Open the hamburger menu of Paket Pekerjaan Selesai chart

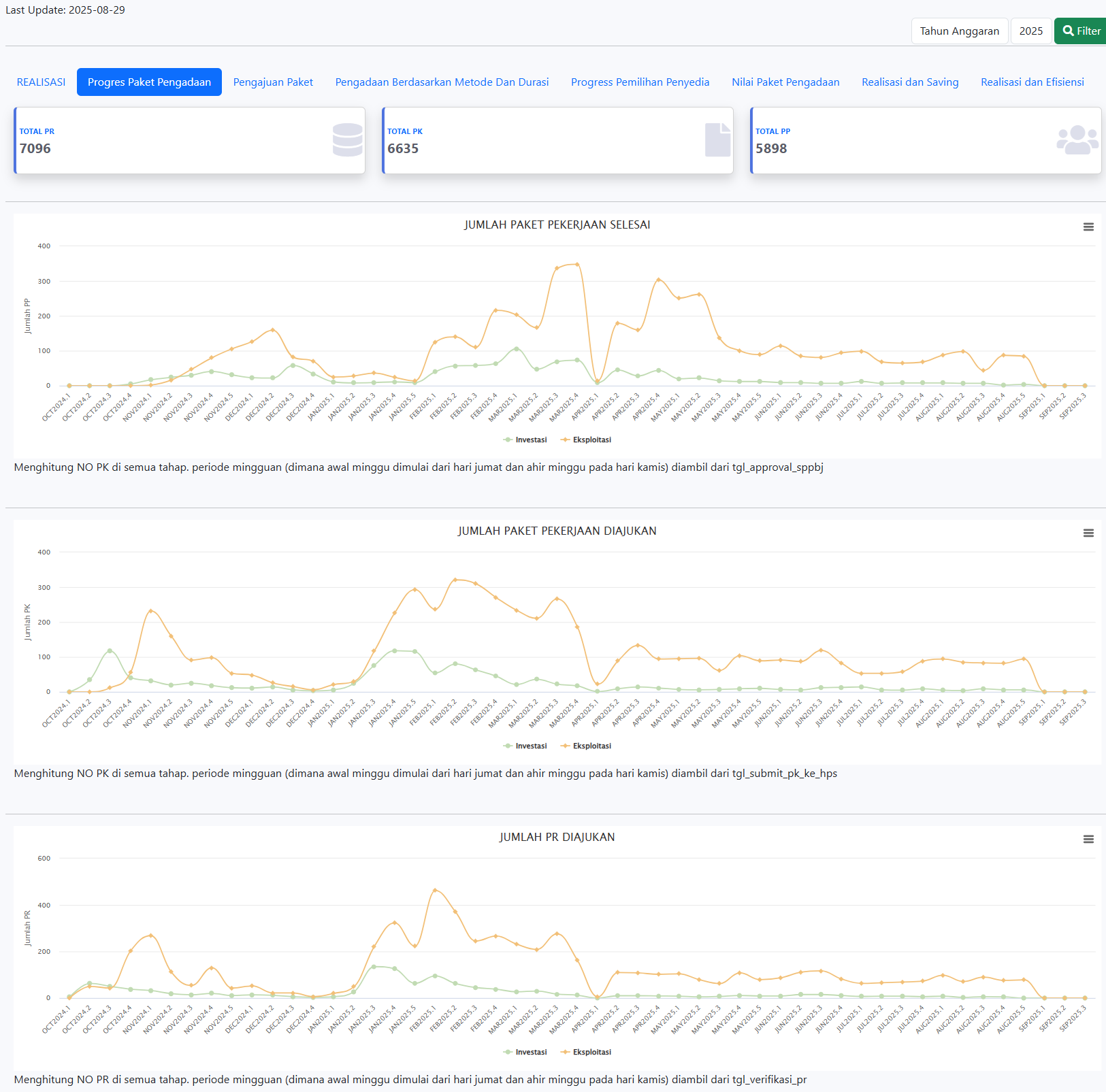[x=1088, y=227]
